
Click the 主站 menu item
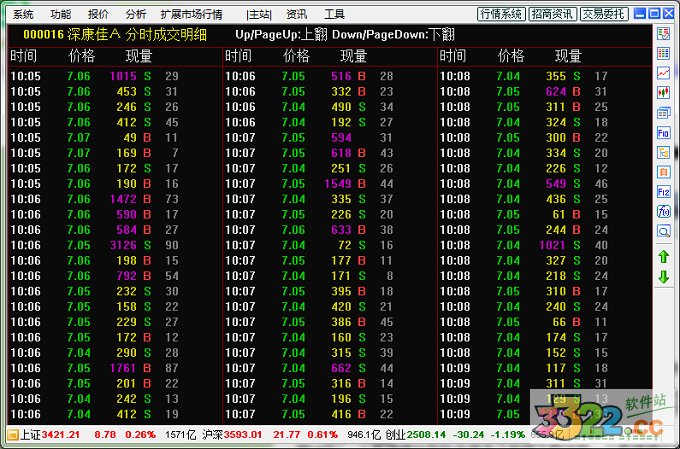[259, 14]
